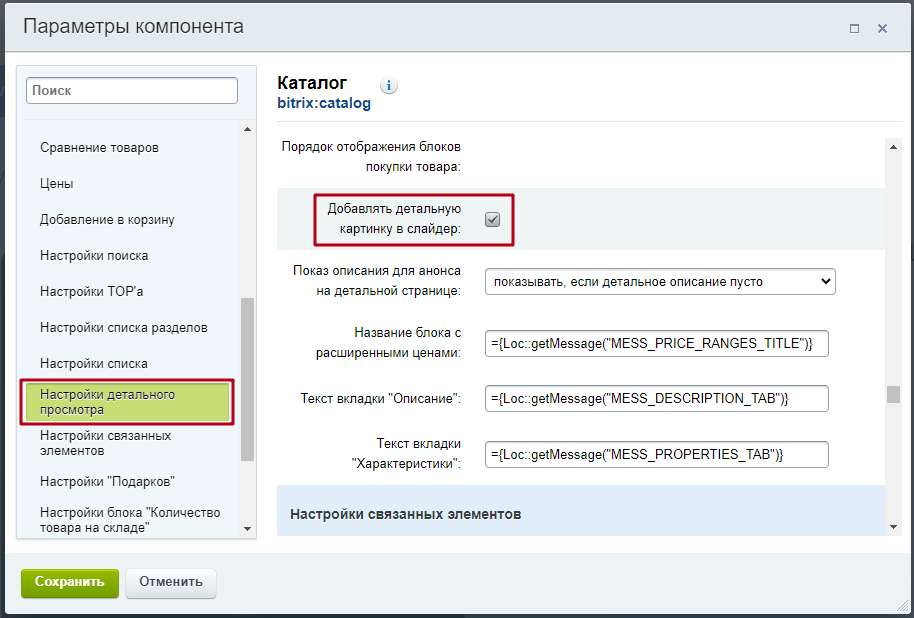
Task: Click the Текст вкладки "Описание" label
Action: (x=381, y=399)
